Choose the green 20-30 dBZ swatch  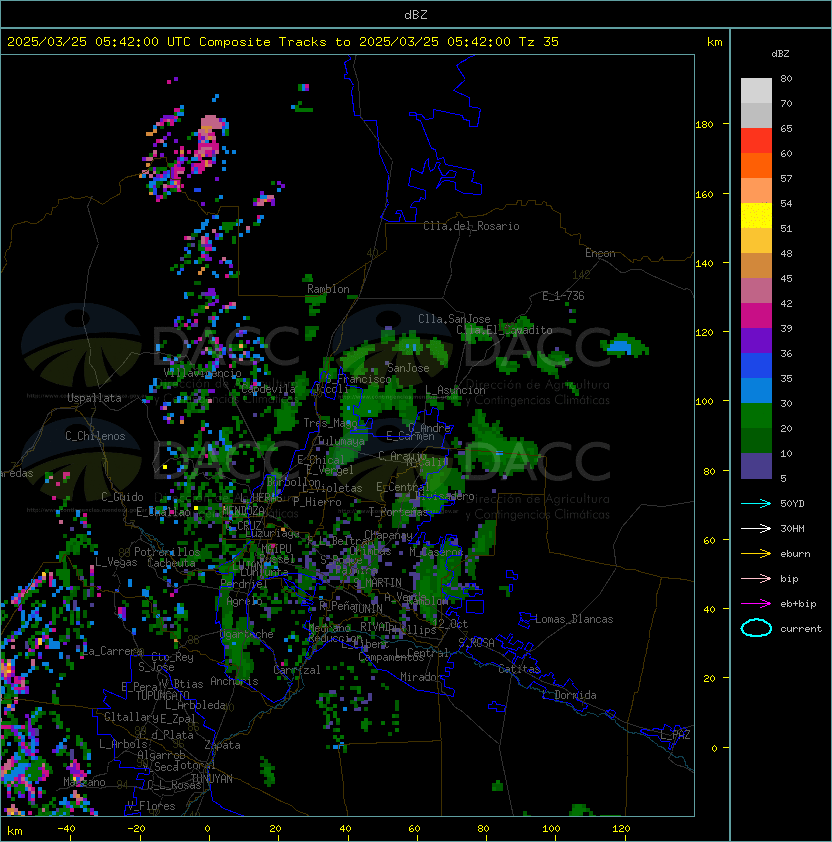point(756,416)
